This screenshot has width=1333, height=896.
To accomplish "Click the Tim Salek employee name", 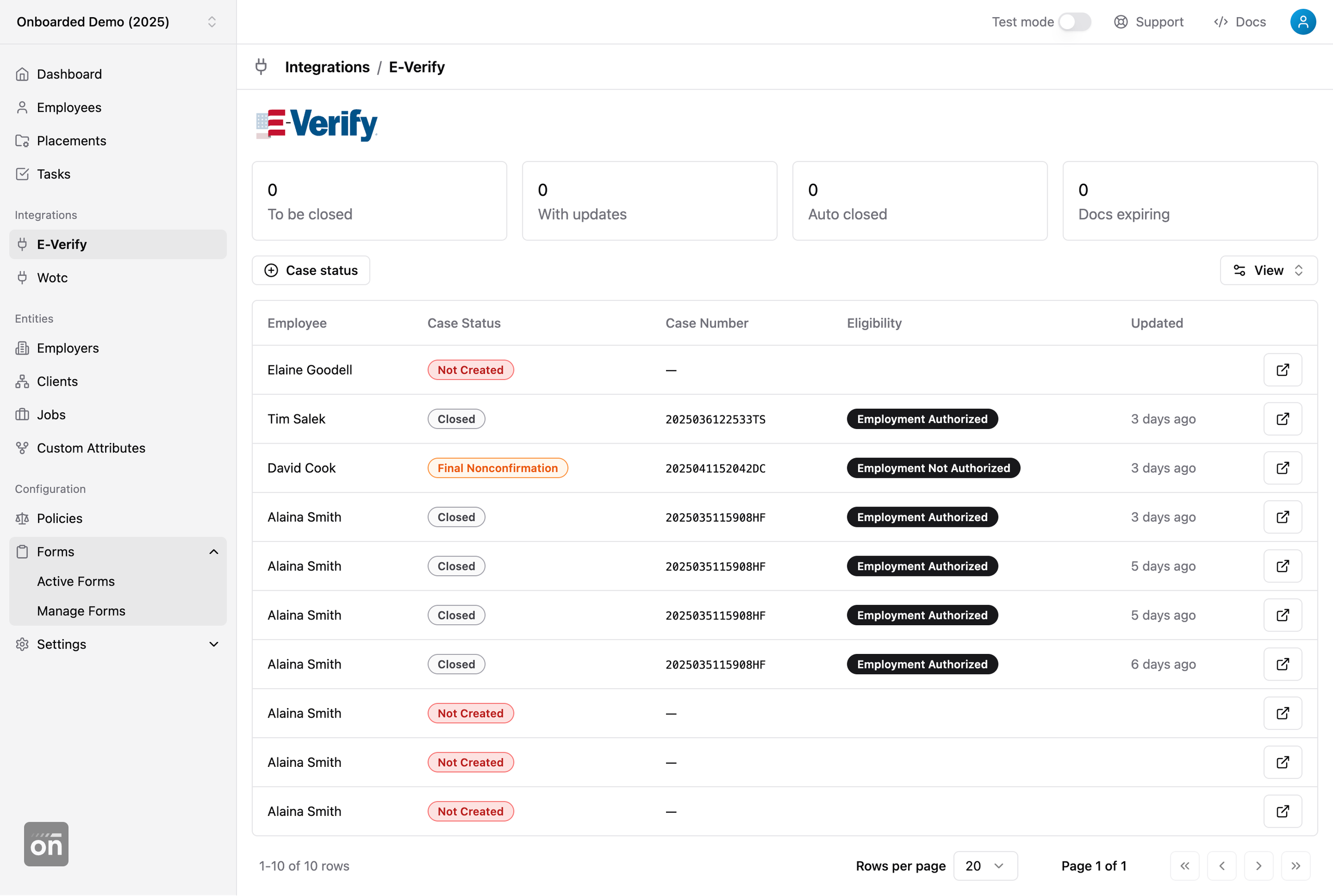I will coord(296,419).
